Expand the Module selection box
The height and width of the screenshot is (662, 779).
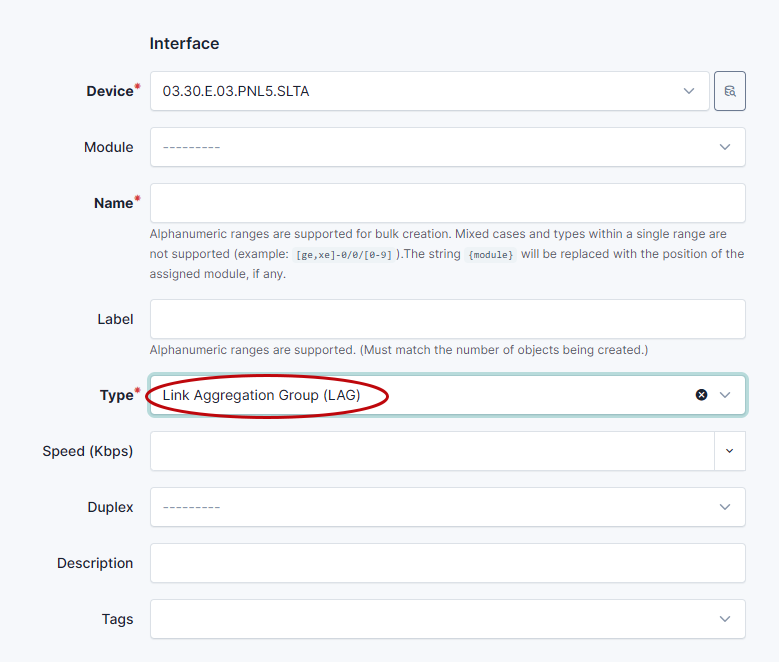coord(430,147)
